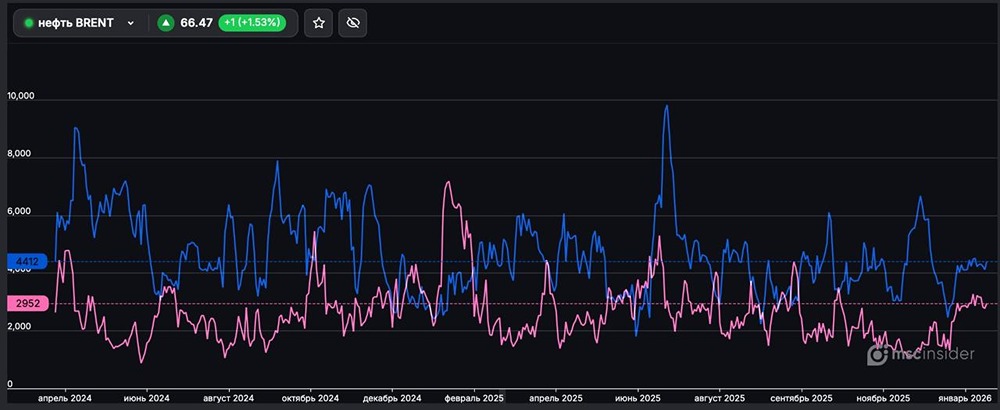The width and height of the screenshot is (1000, 410).
Task: Click the 10,000 y-axis label
Action: 20,97
